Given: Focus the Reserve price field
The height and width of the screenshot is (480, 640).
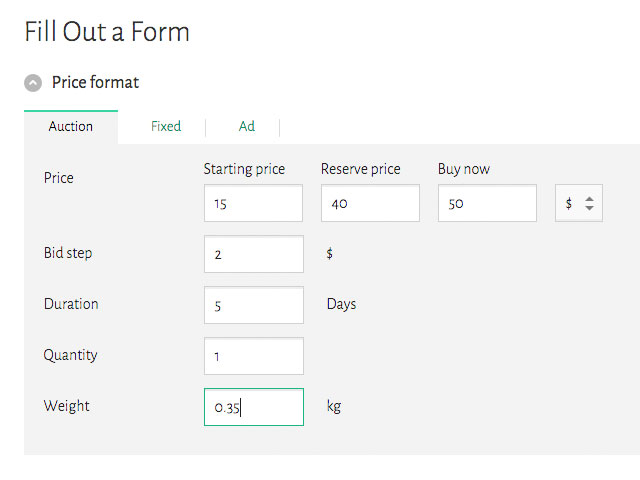Looking at the screenshot, I should [x=370, y=203].
